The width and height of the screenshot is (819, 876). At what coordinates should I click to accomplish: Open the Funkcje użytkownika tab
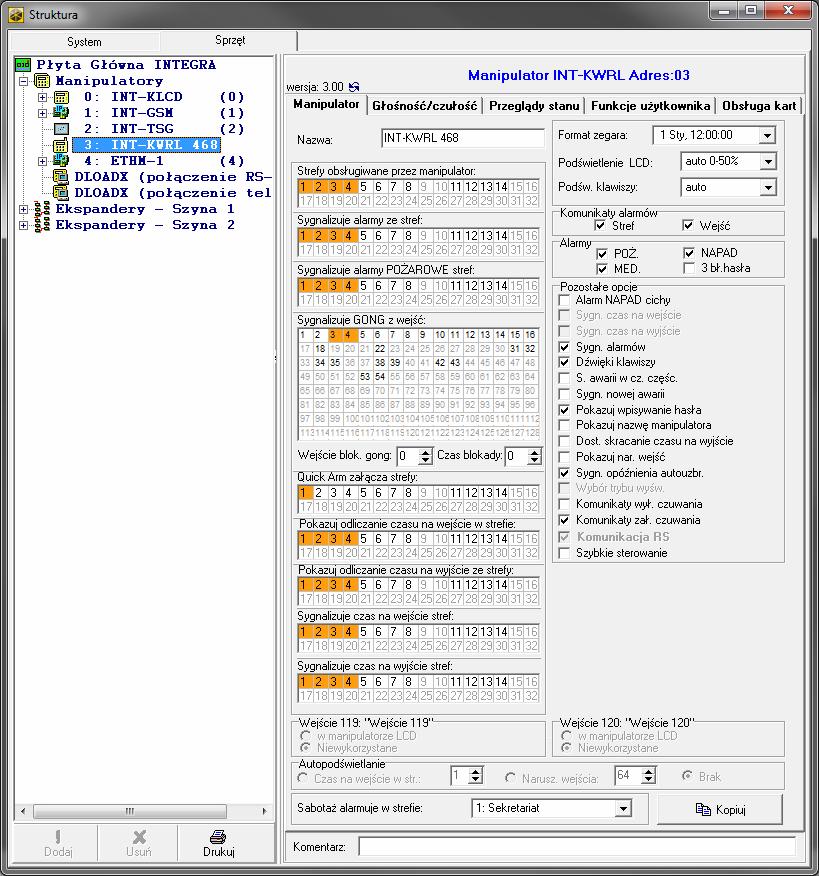(x=650, y=106)
